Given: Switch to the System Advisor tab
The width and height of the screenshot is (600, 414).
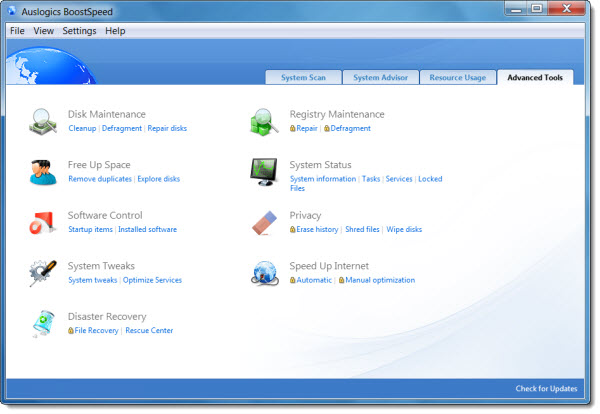Looking at the screenshot, I should point(381,77).
